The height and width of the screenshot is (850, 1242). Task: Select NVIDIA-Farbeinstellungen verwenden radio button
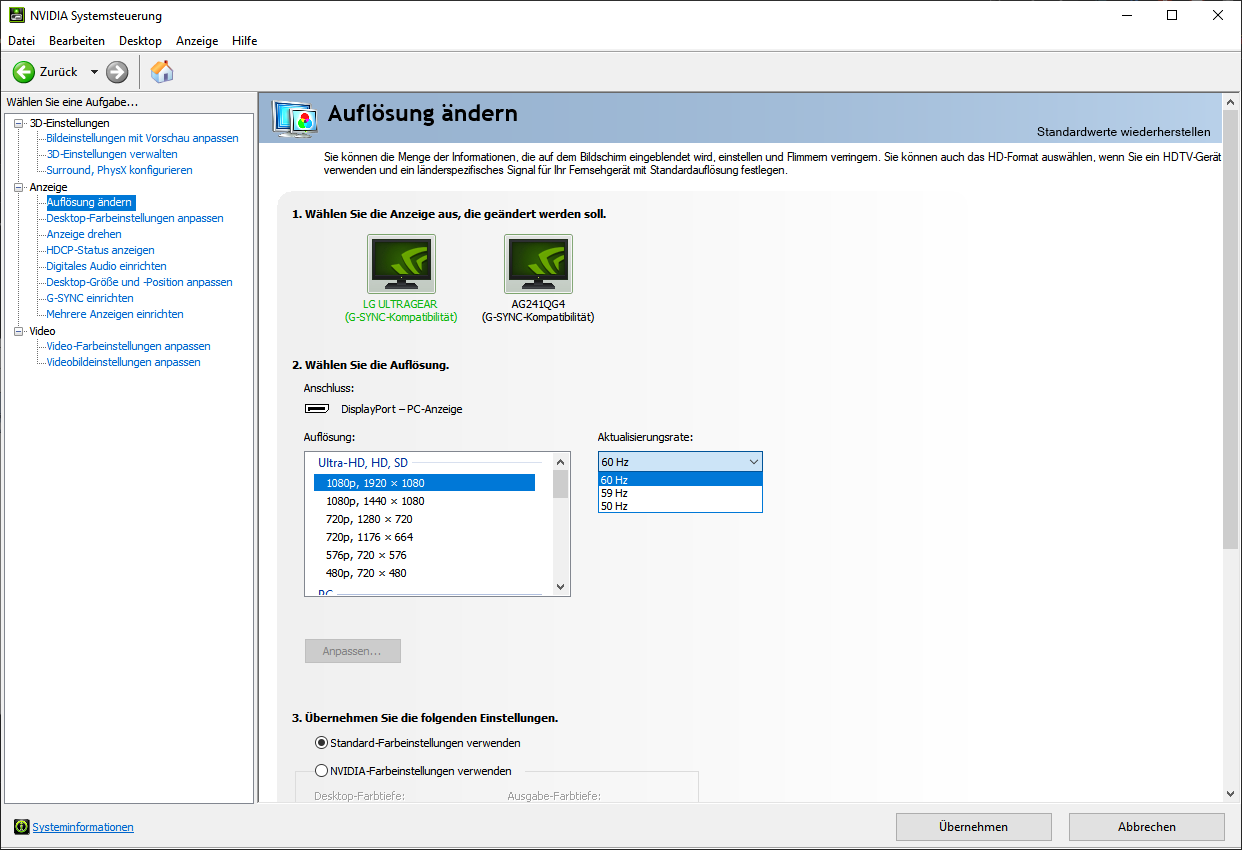click(x=321, y=771)
